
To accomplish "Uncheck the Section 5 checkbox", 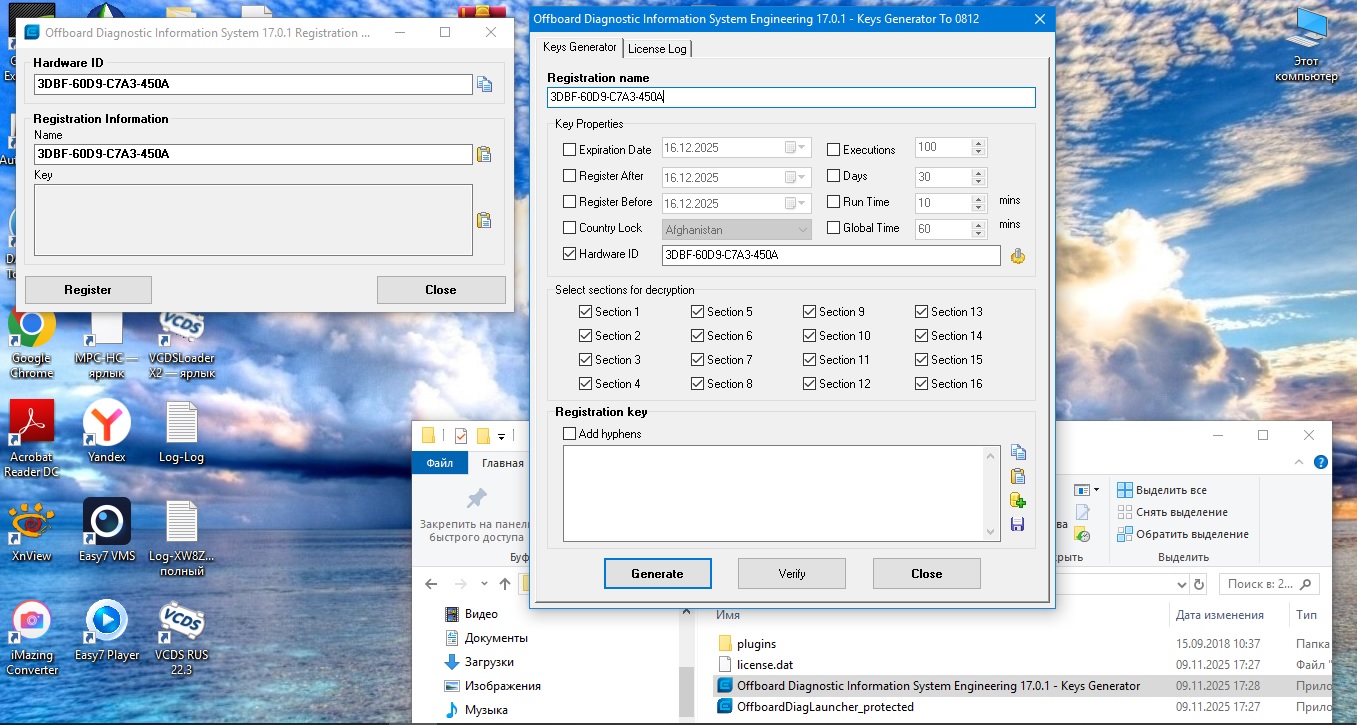I will (x=698, y=312).
